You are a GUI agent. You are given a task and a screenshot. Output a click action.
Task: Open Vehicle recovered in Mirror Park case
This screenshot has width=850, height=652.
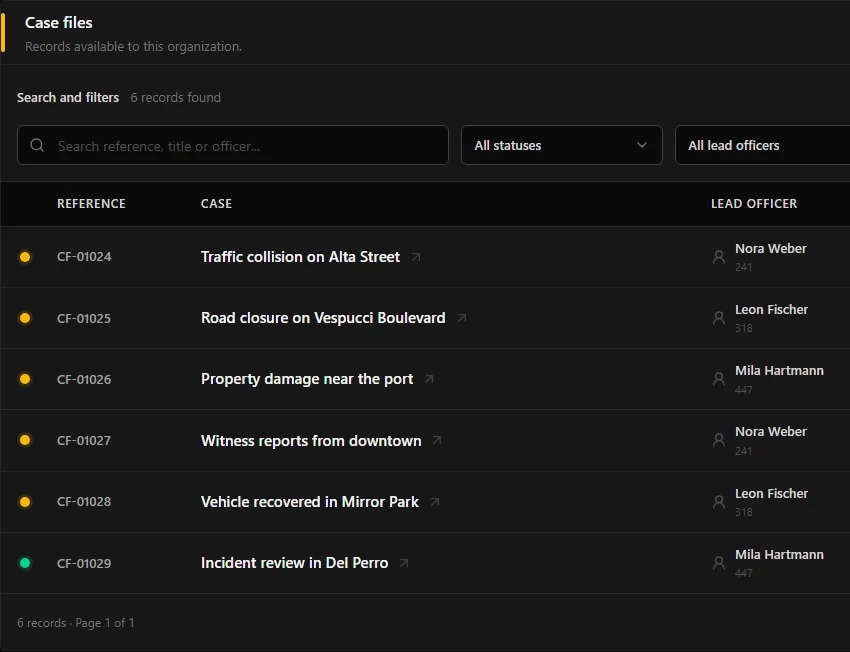coord(310,502)
